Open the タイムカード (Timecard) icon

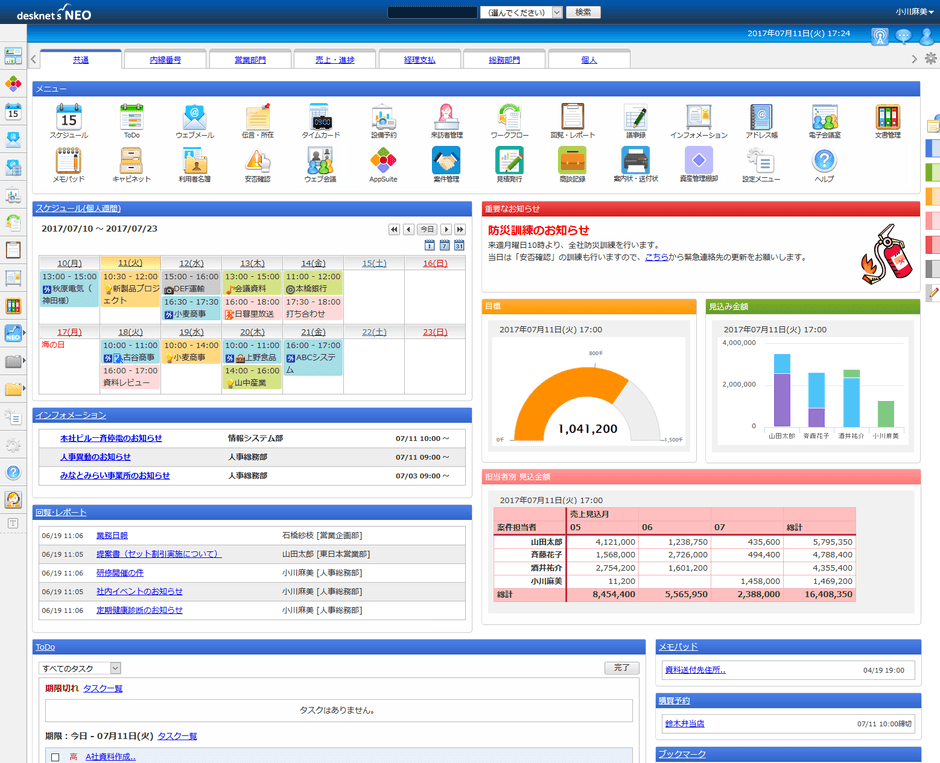(x=320, y=118)
